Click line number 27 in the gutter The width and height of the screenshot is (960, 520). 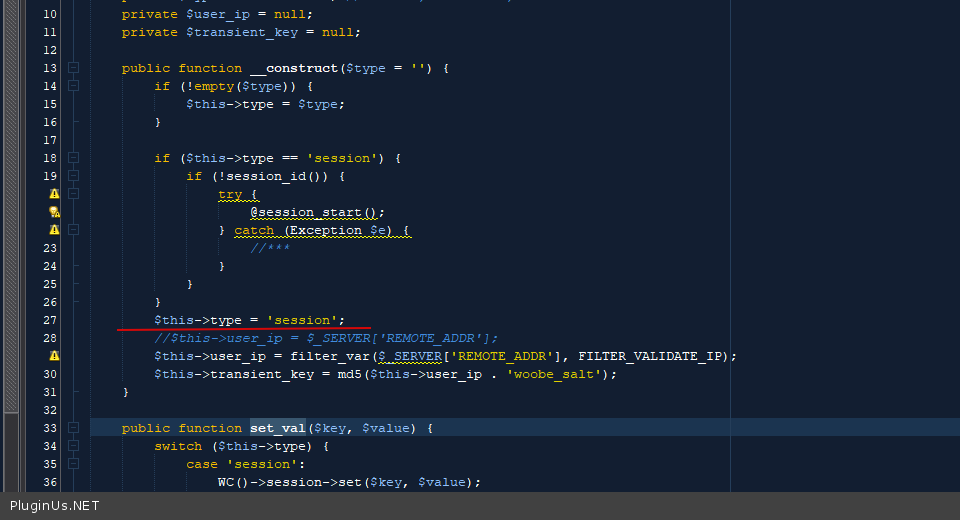(x=50, y=320)
